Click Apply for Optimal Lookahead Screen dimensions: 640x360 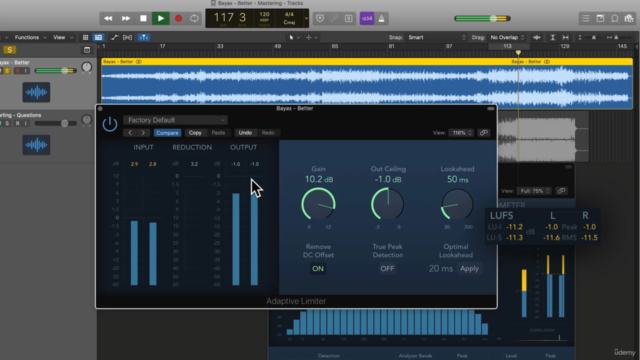click(x=469, y=269)
